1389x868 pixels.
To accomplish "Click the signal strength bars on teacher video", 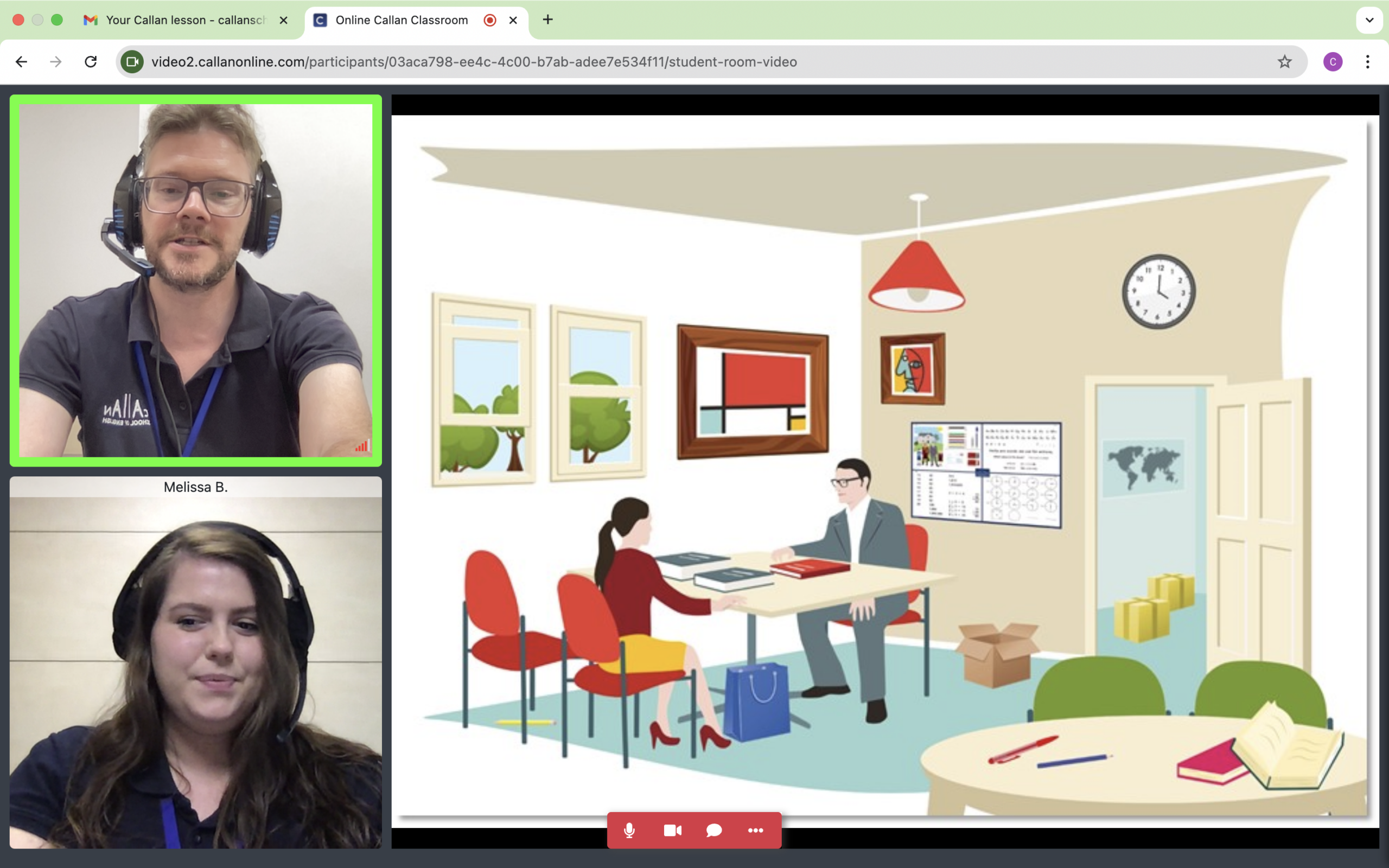I will tap(361, 445).
